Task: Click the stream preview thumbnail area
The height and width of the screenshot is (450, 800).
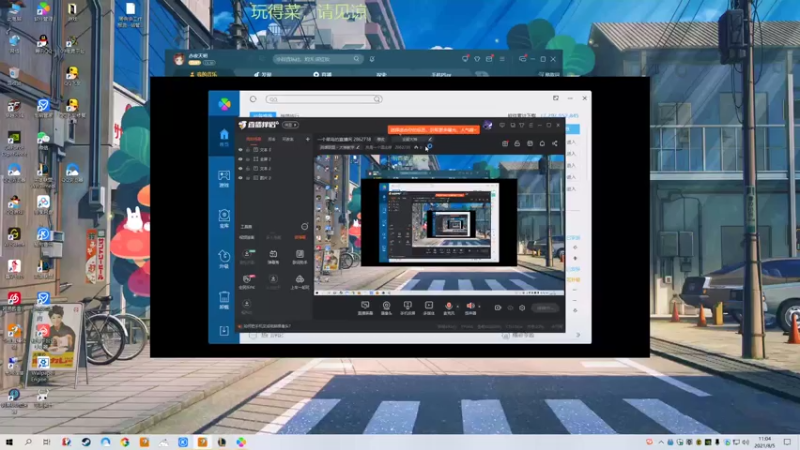Action: coord(439,224)
